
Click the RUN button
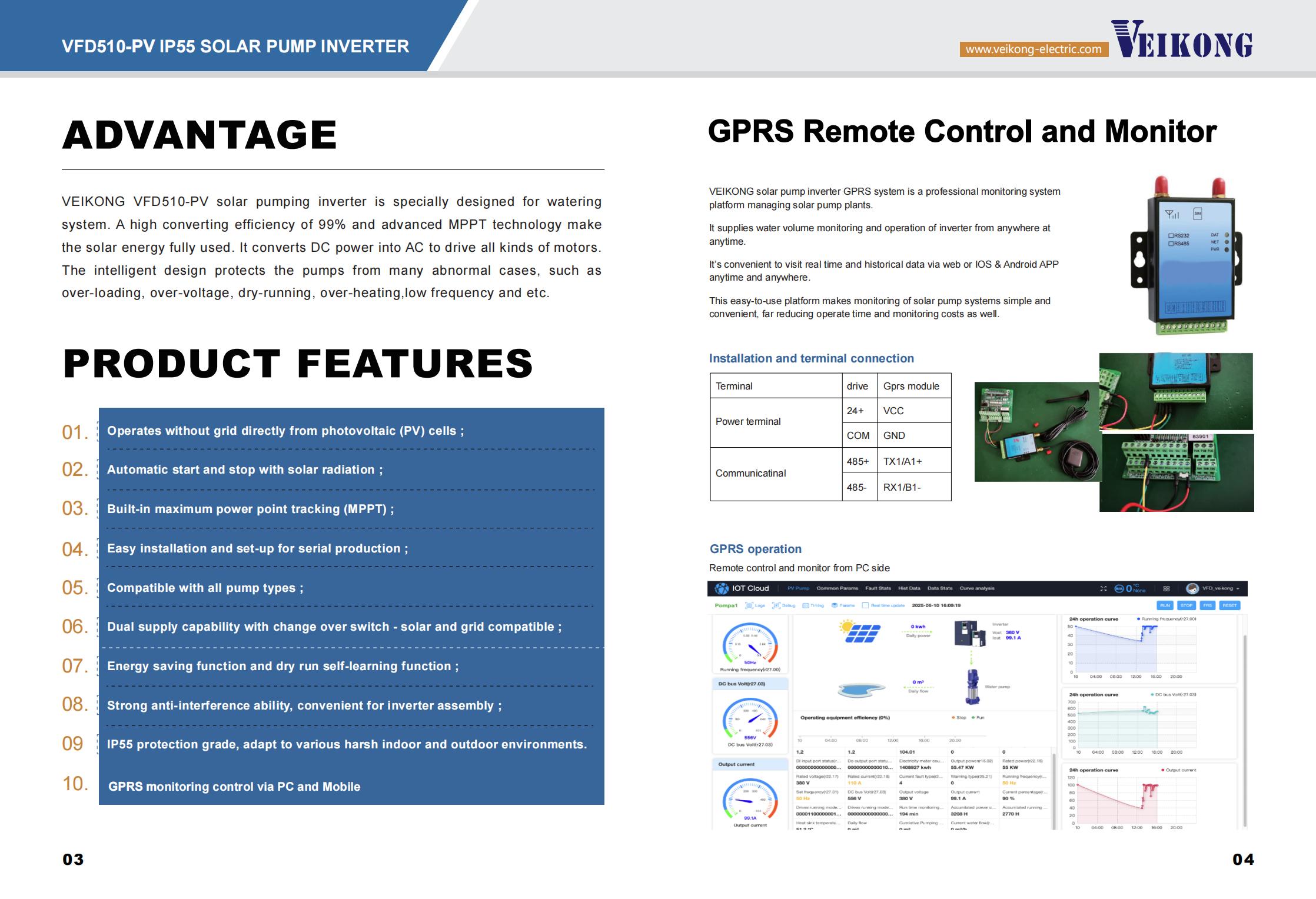click(x=1165, y=605)
